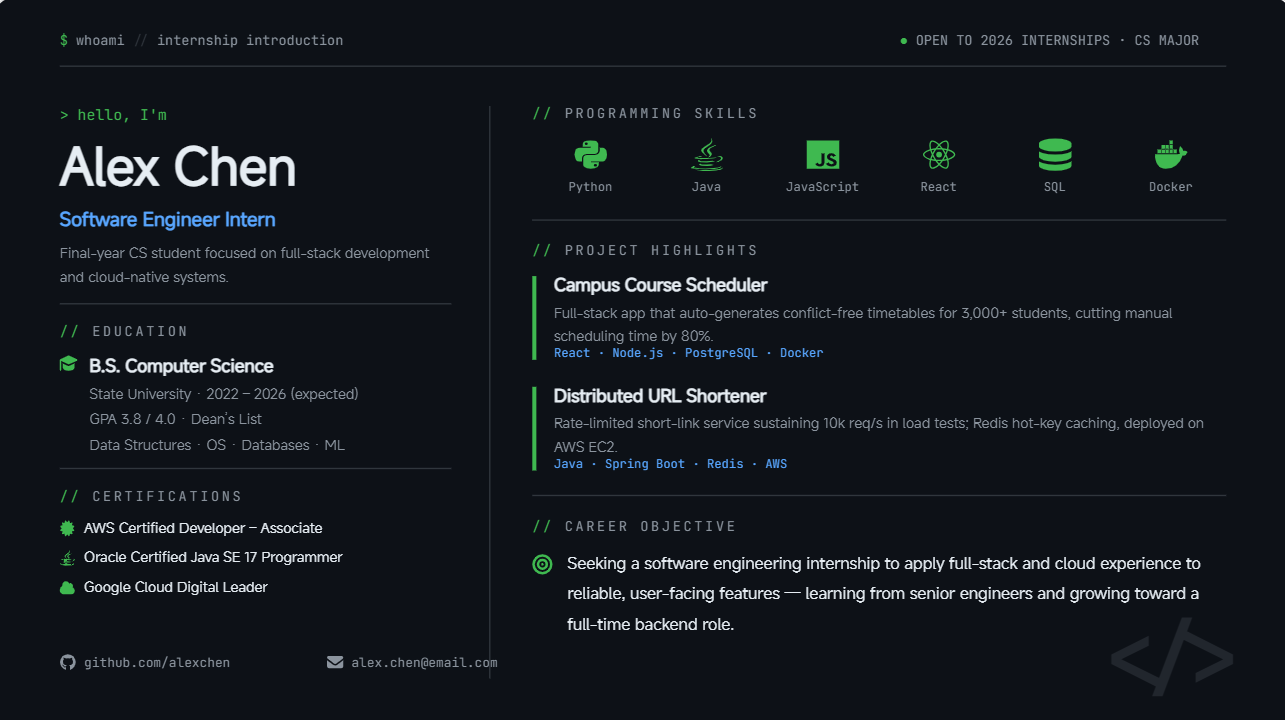This screenshot has height=720, width=1285.
Task: Click 'OPEN TO 2026 INTERNSHIPS' status text
Action: coord(1013,41)
